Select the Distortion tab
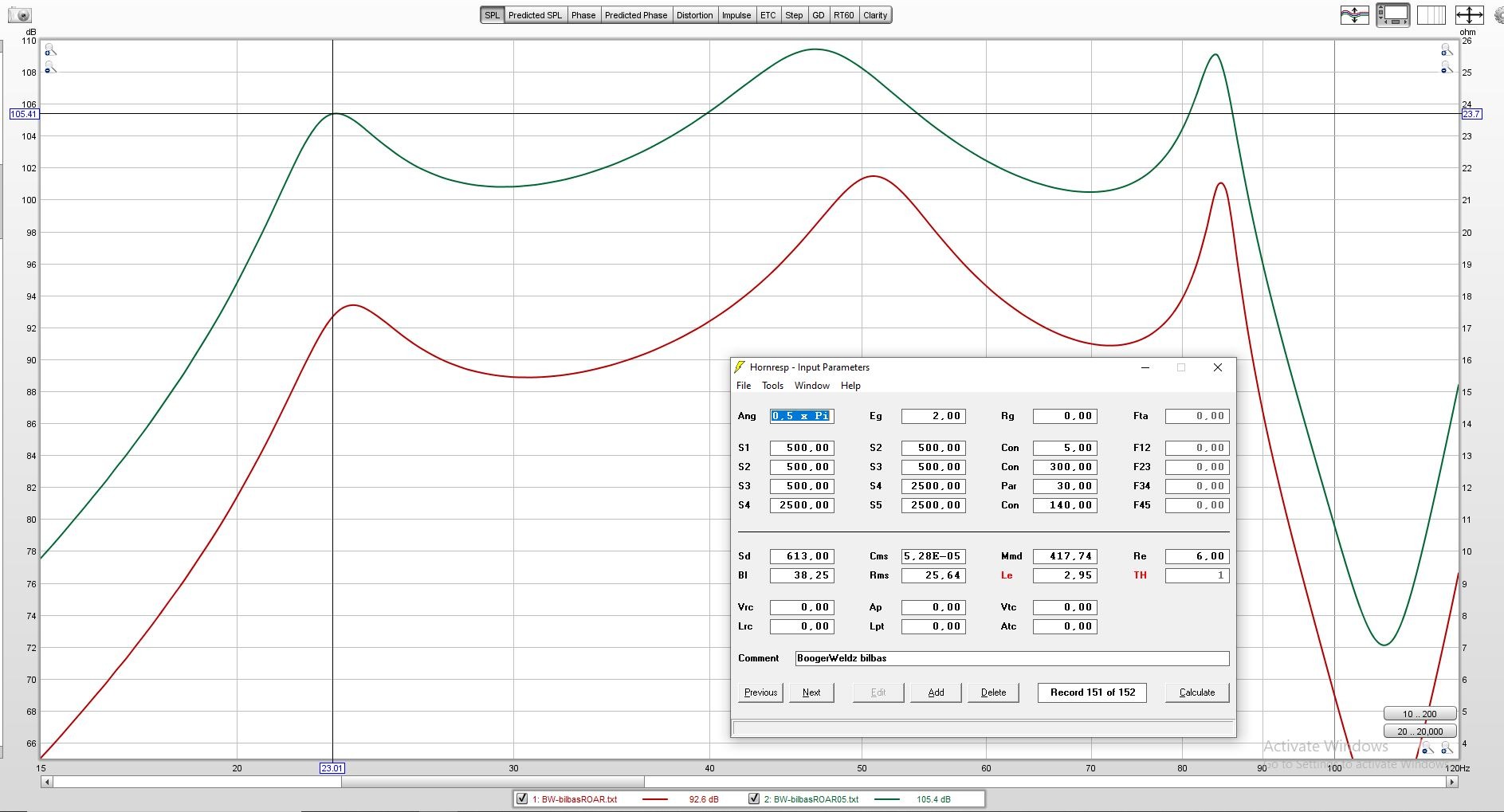This screenshot has height=812, width=1504. [x=695, y=15]
